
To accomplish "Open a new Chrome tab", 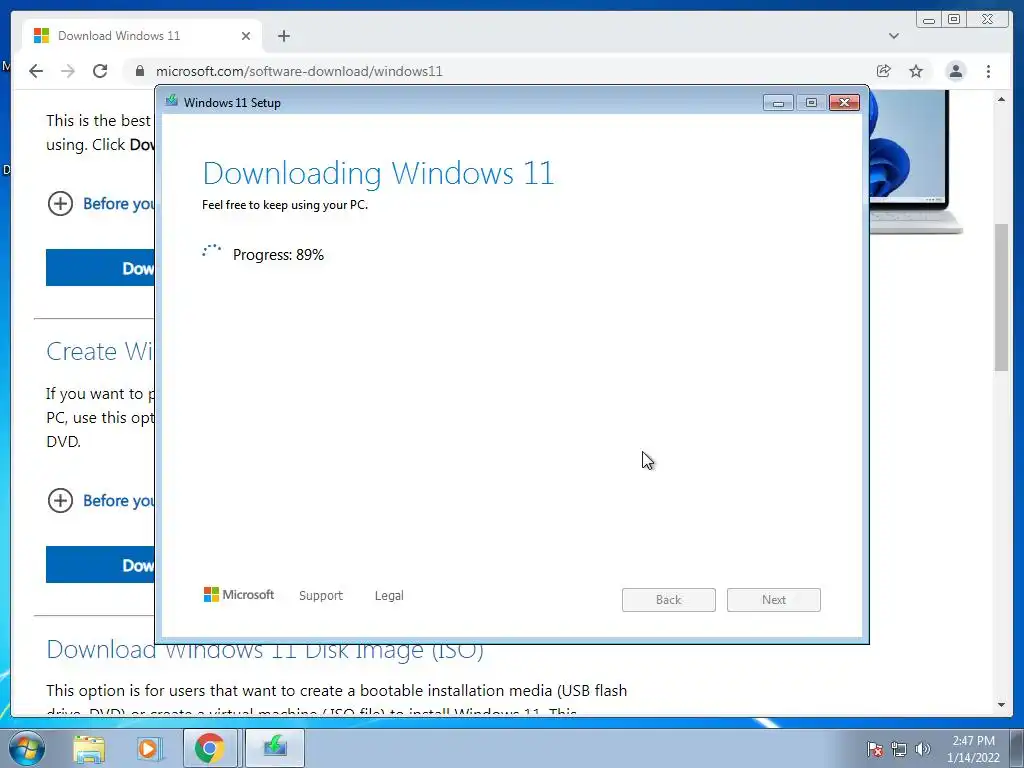I will [283, 36].
